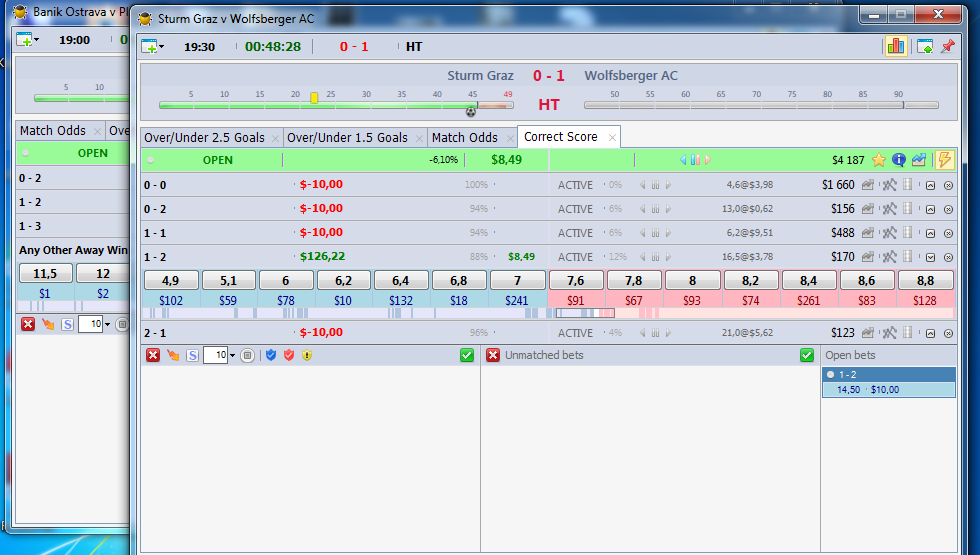Click the round stop button beside stake dropdown
This screenshot has height=555, width=980.
click(248, 356)
